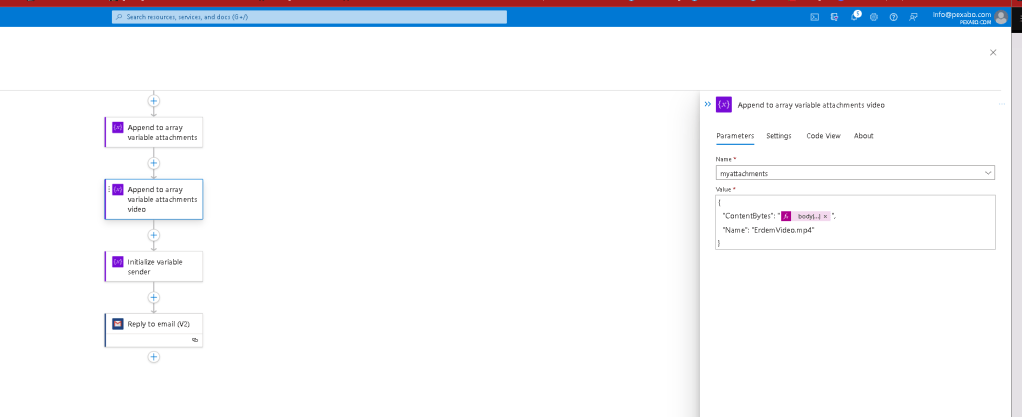Click the Gmail icon on Reply to email card
This screenshot has height=417, width=1022.
(x=117, y=324)
